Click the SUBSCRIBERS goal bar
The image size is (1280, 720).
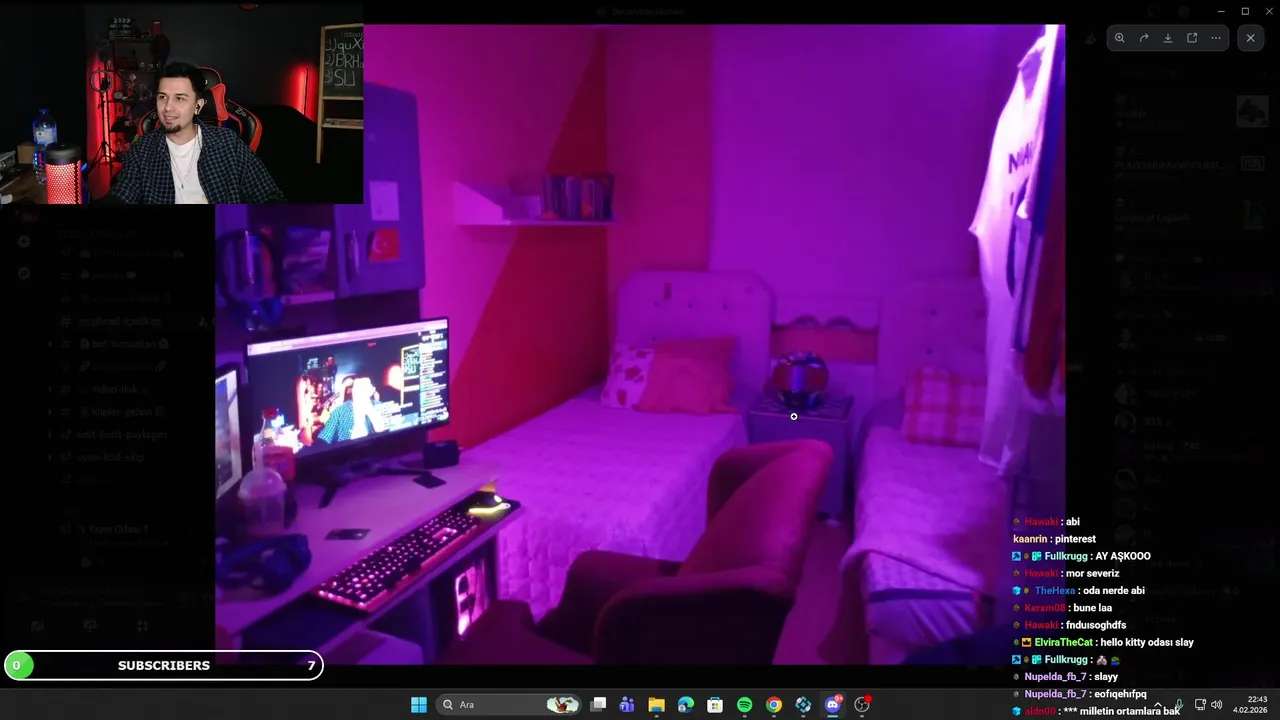163,665
